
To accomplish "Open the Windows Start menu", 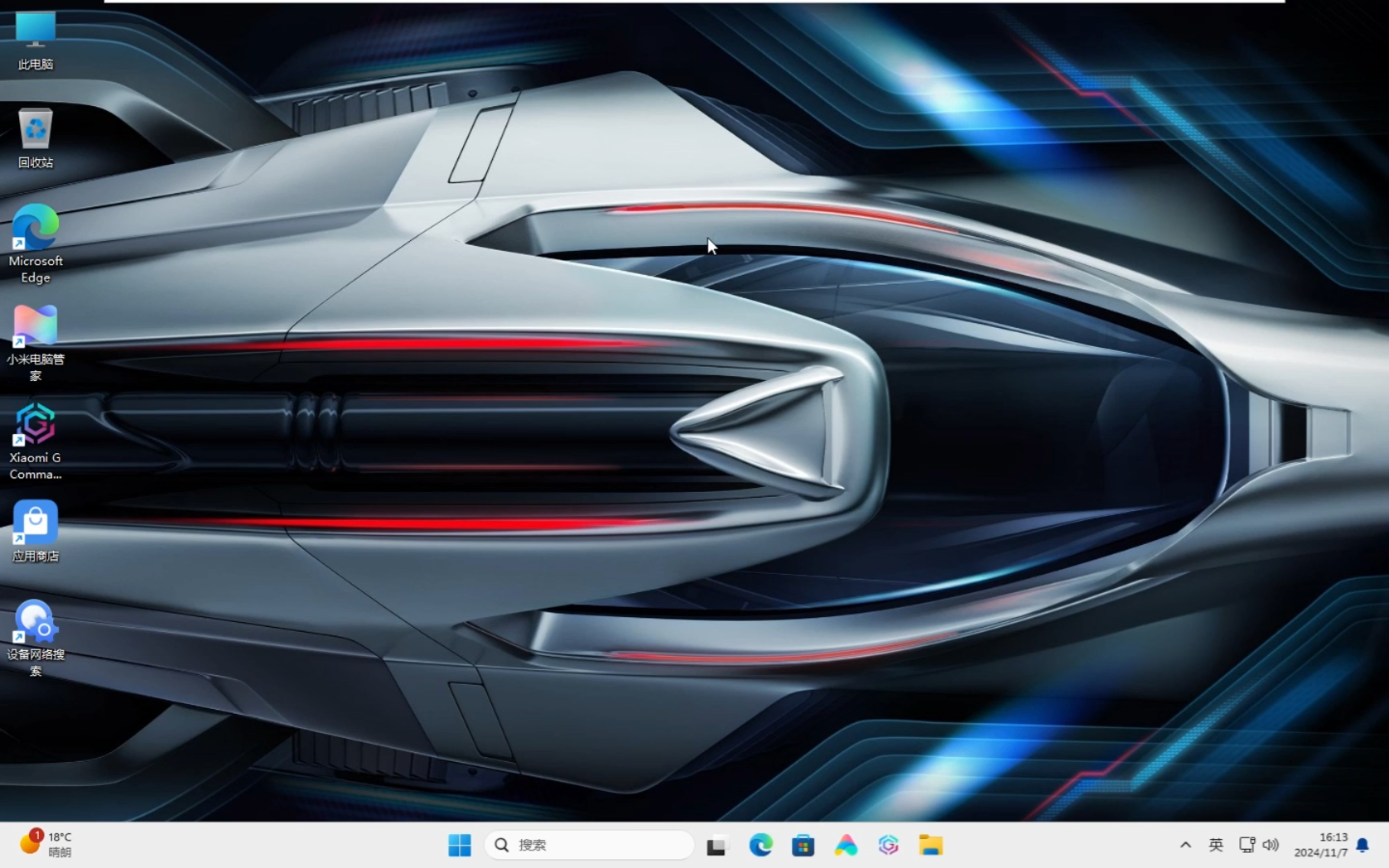I will [460, 846].
